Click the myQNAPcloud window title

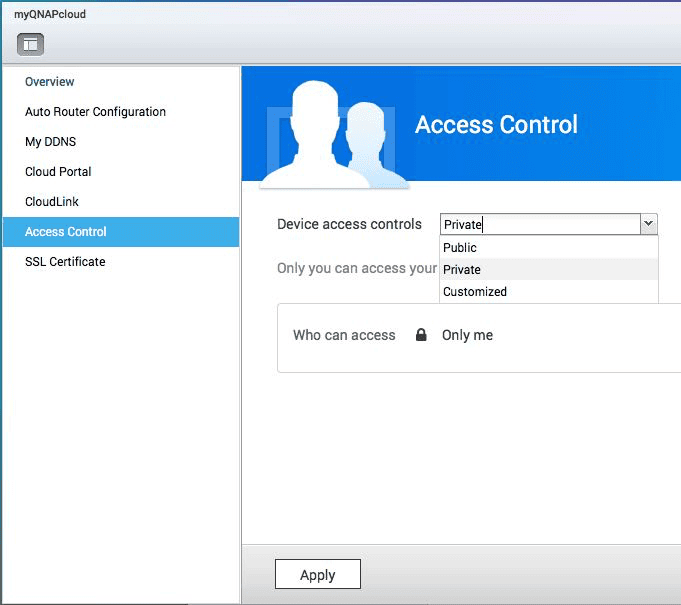click(50, 14)
